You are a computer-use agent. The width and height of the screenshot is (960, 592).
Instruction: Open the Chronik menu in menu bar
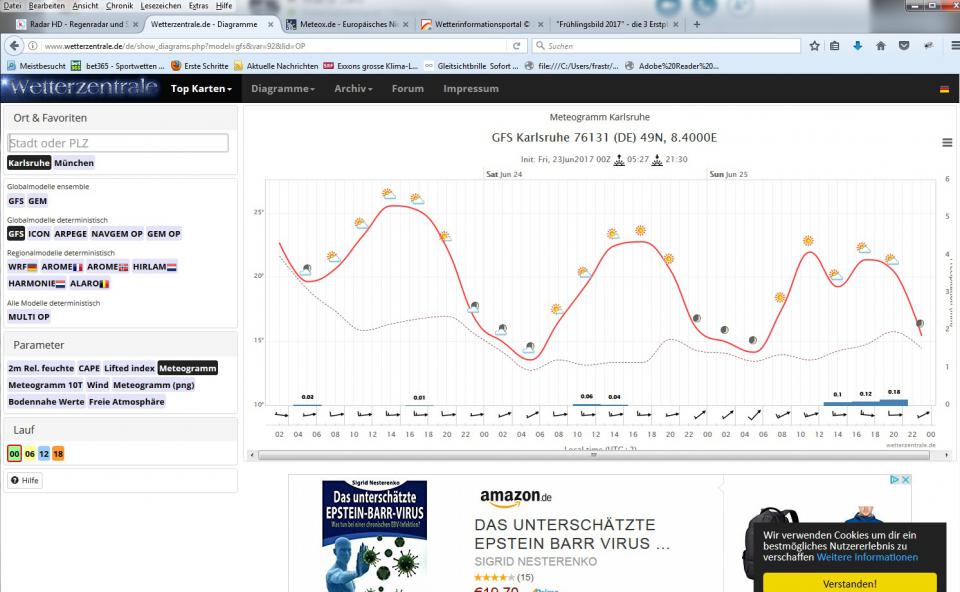(119, 6)
